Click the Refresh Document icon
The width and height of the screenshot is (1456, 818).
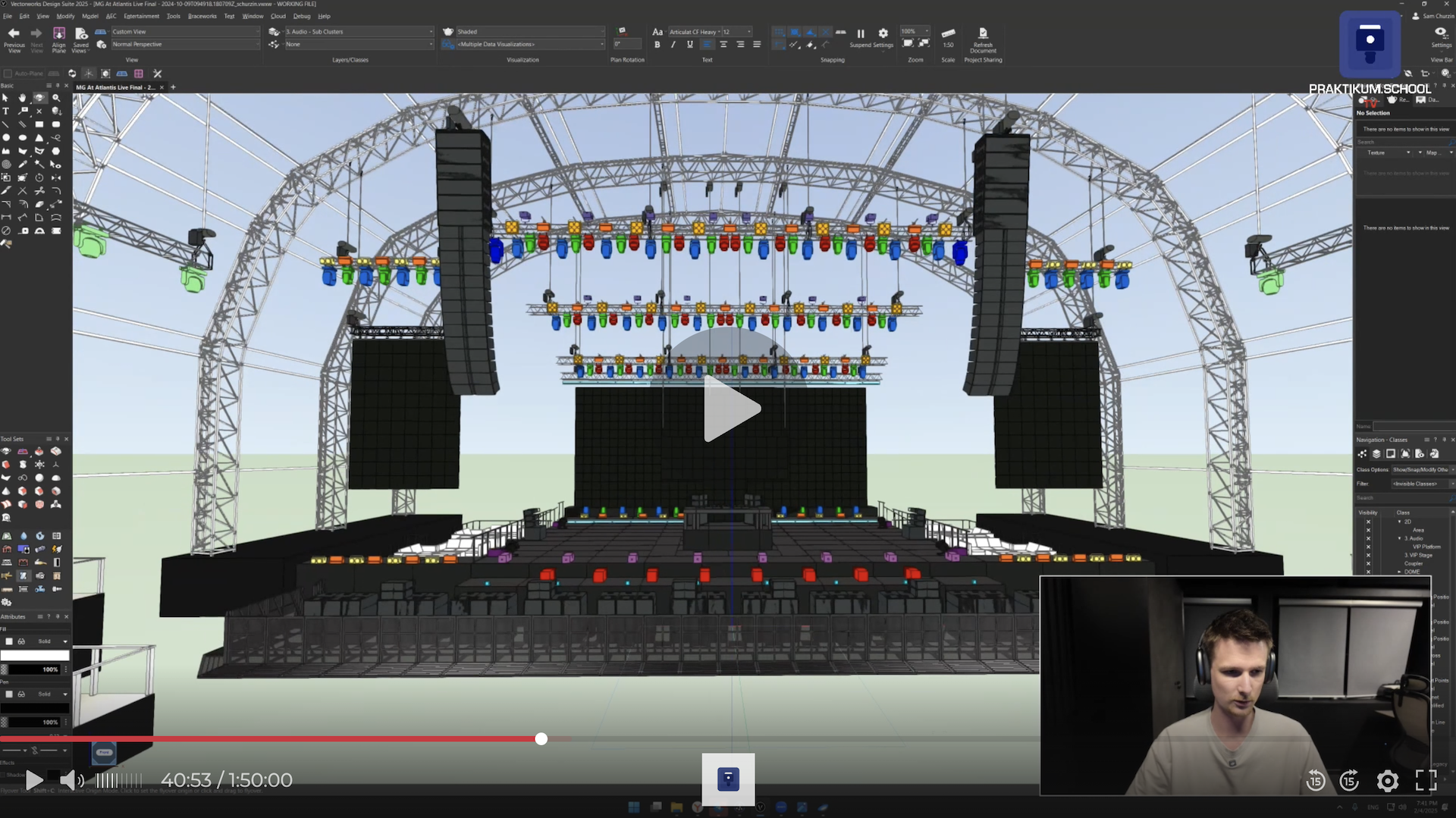click(x=983, y=33)
